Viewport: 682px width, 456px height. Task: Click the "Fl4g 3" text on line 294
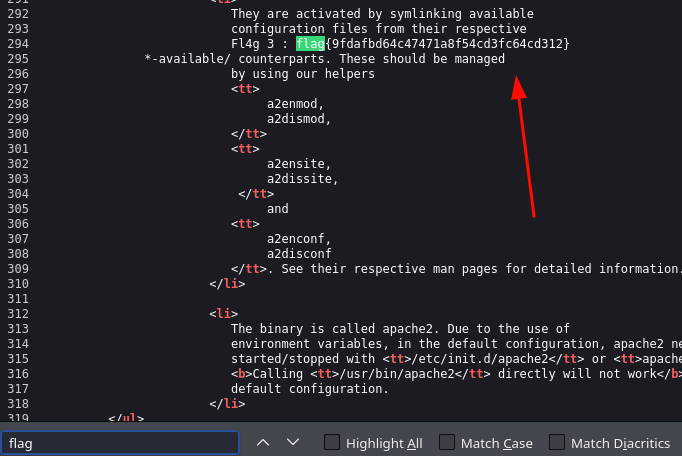click(x=252, y=44)
